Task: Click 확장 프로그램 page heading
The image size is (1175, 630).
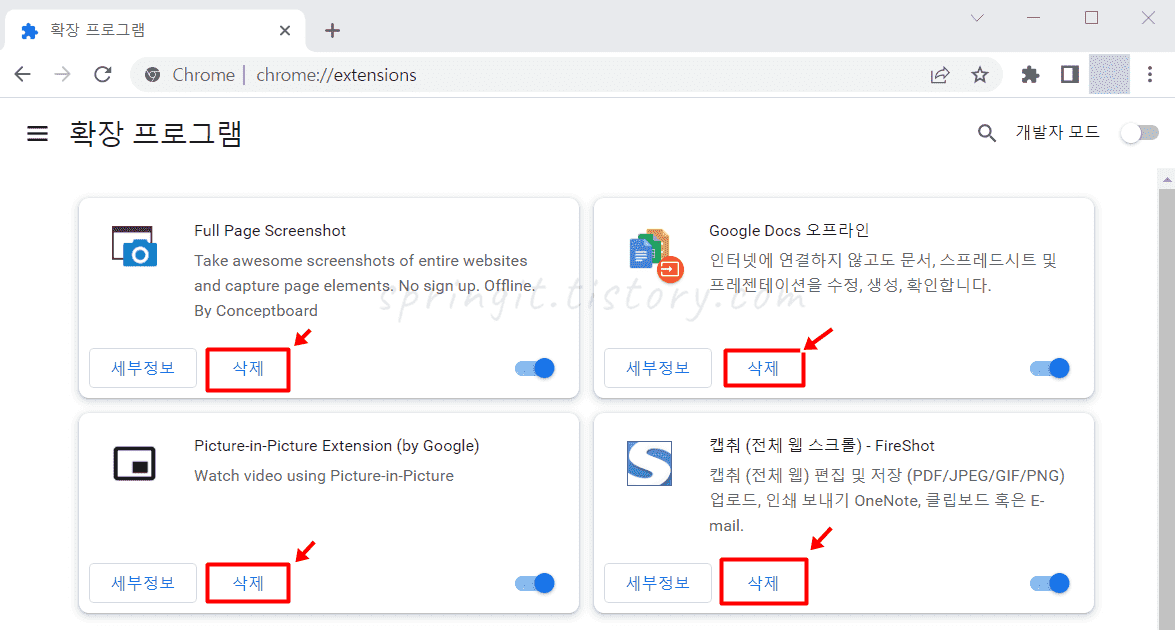Action: tap(156, 134)
